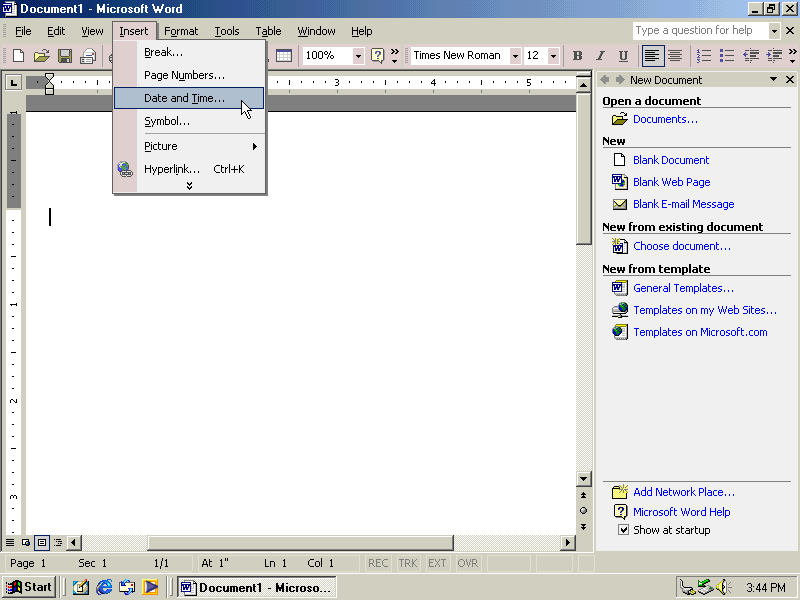Click the vertical scrollbar down arrow
The image size is (800, 600).
tap(583, 479)
